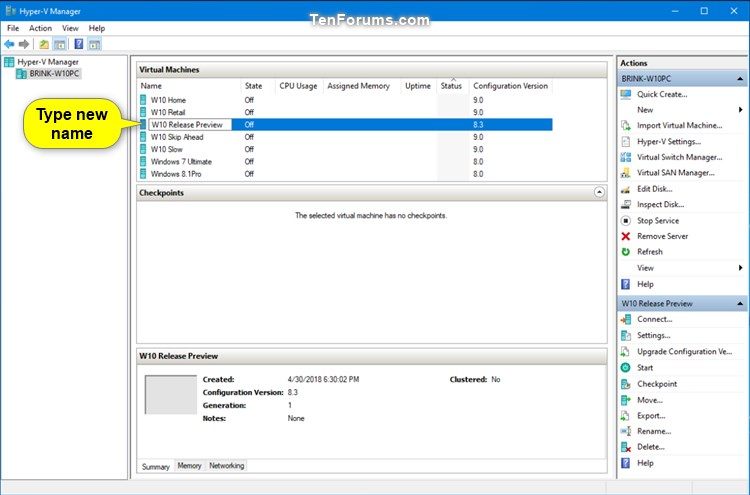Select the Windows 8.1Pro virtual machine

(x=176, y=174)
